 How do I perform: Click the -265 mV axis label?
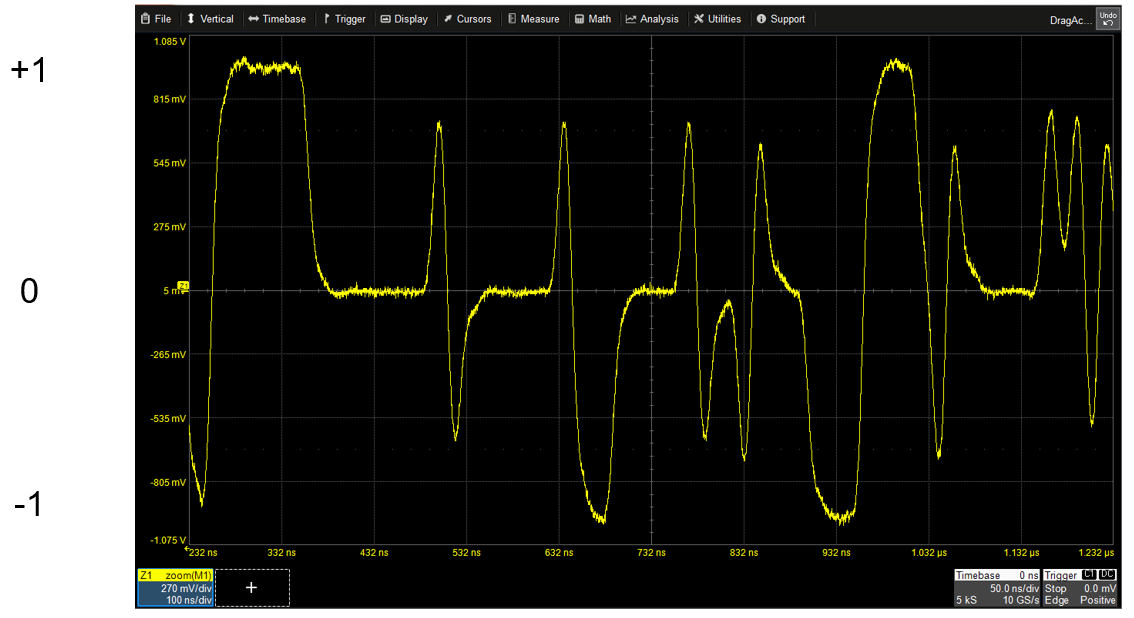coord(168,354)
